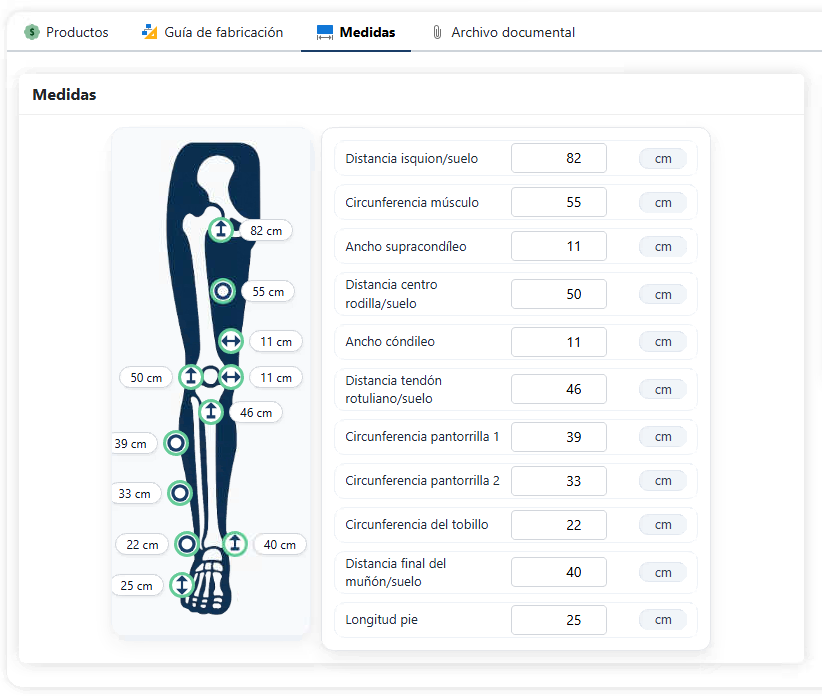This screenshot has width=822, height=698.
Task: Click the 46 cm patellar tendon marker
Action: [x=211, y=411]
